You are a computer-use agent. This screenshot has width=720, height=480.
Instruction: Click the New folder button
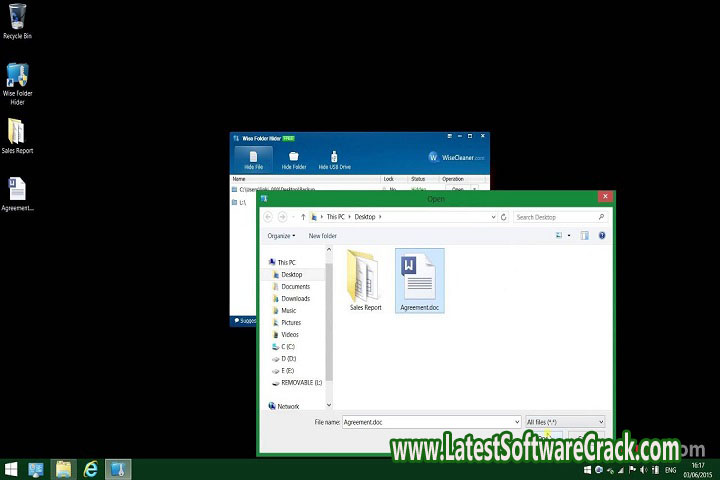(322, 236)
